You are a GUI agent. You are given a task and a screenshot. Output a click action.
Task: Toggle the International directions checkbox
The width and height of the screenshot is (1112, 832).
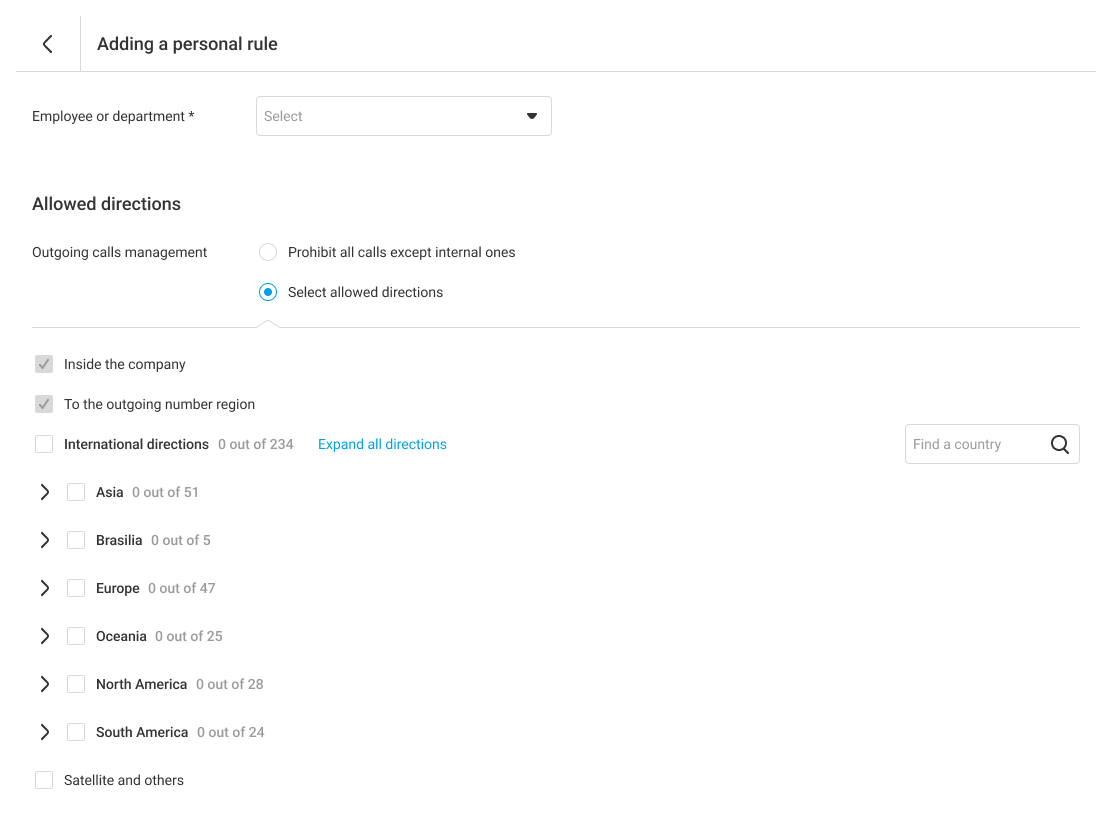44,444
